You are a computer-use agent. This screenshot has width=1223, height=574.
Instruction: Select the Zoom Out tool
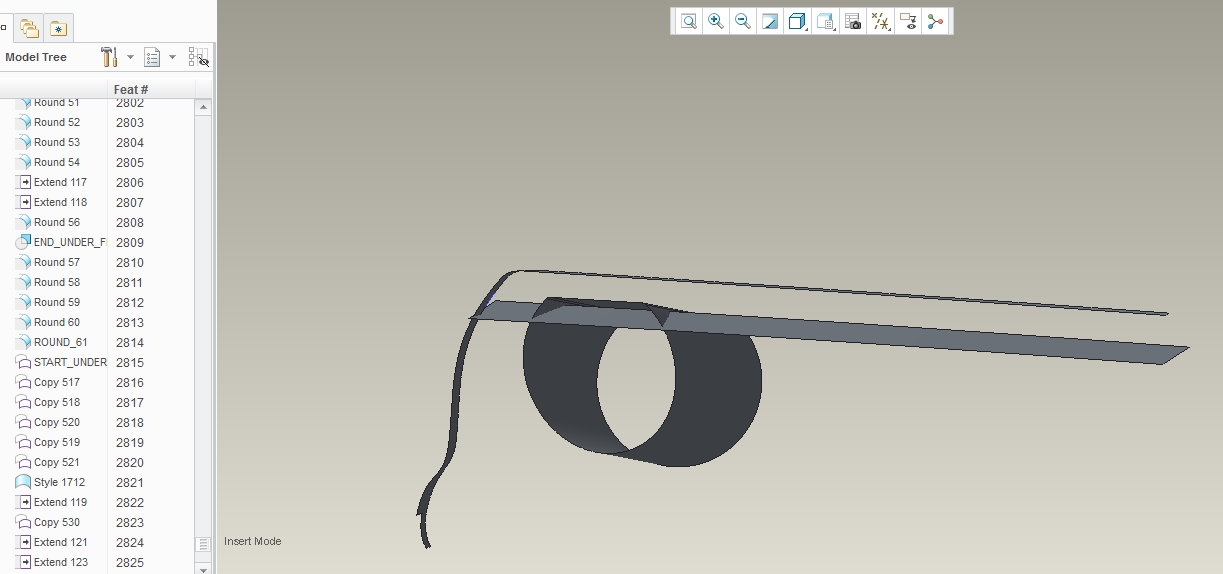(x=743, y=21)
